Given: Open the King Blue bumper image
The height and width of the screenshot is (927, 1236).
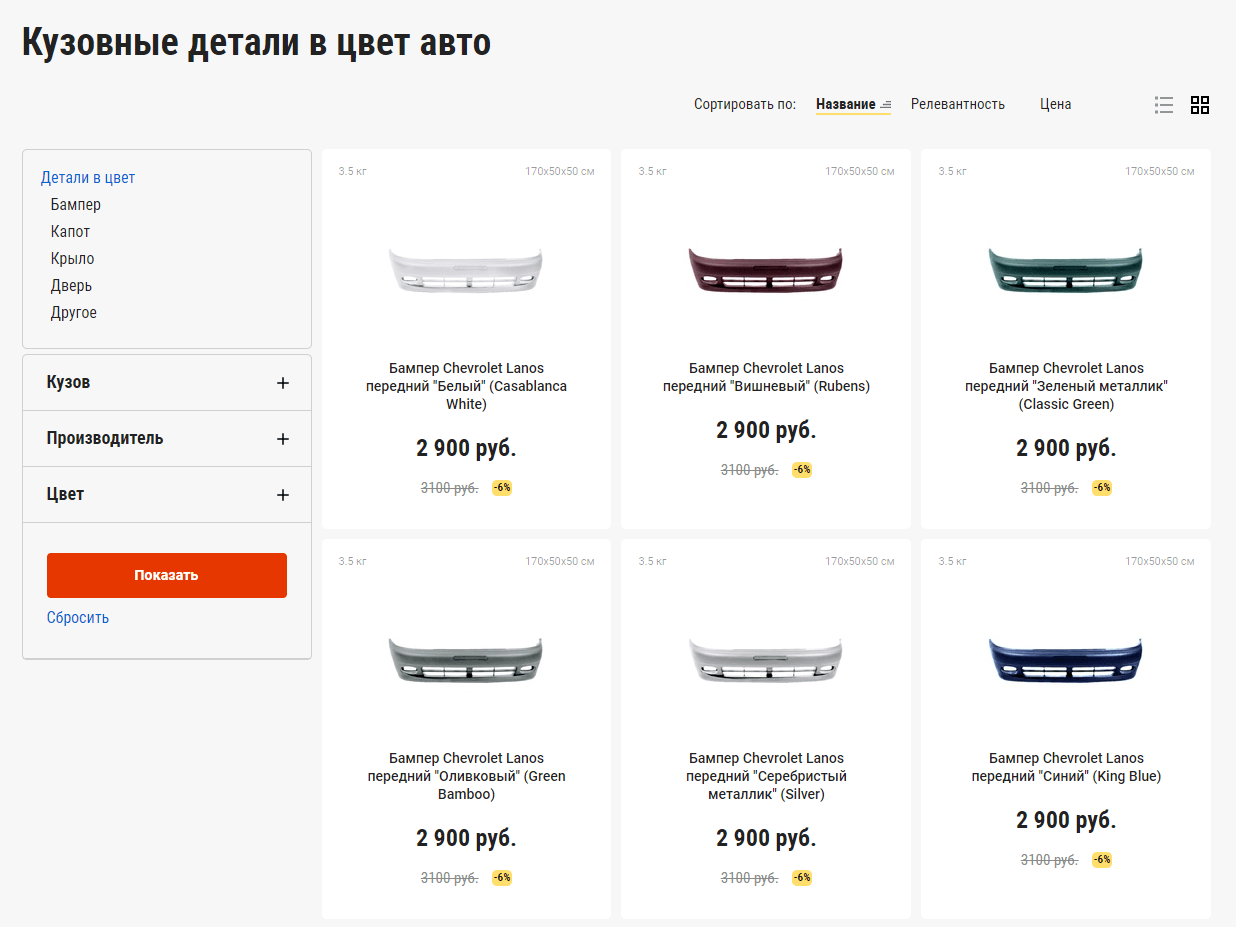Looking at the screenshot, I should pos(1066,660).
